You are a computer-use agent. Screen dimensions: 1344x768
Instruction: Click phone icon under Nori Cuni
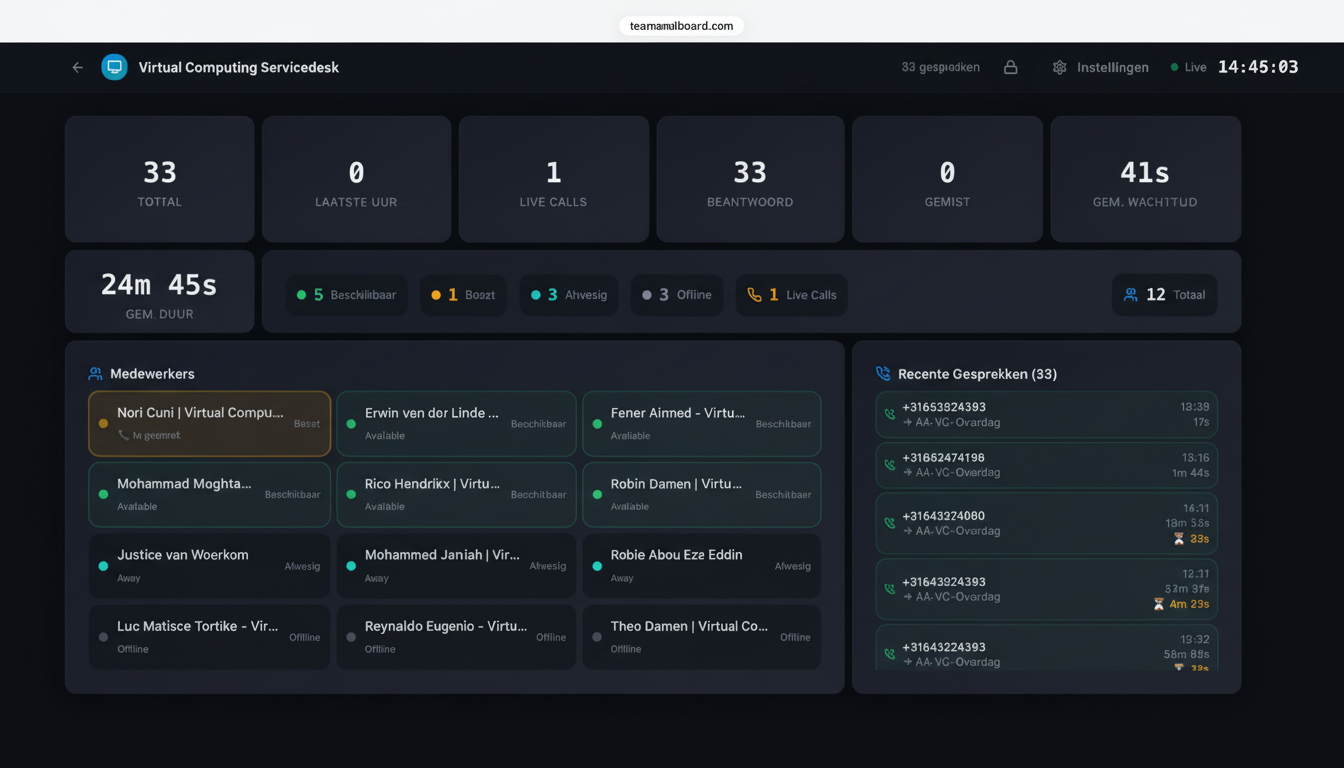pos(123,436)
